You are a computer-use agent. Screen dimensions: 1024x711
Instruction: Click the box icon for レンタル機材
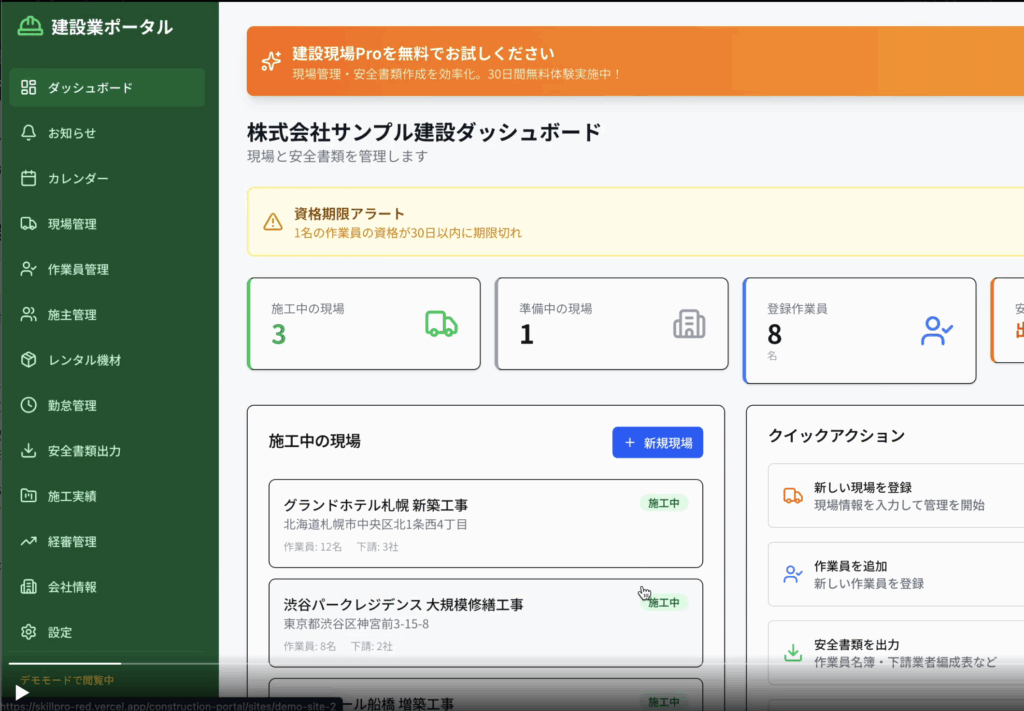click(28, 360)
